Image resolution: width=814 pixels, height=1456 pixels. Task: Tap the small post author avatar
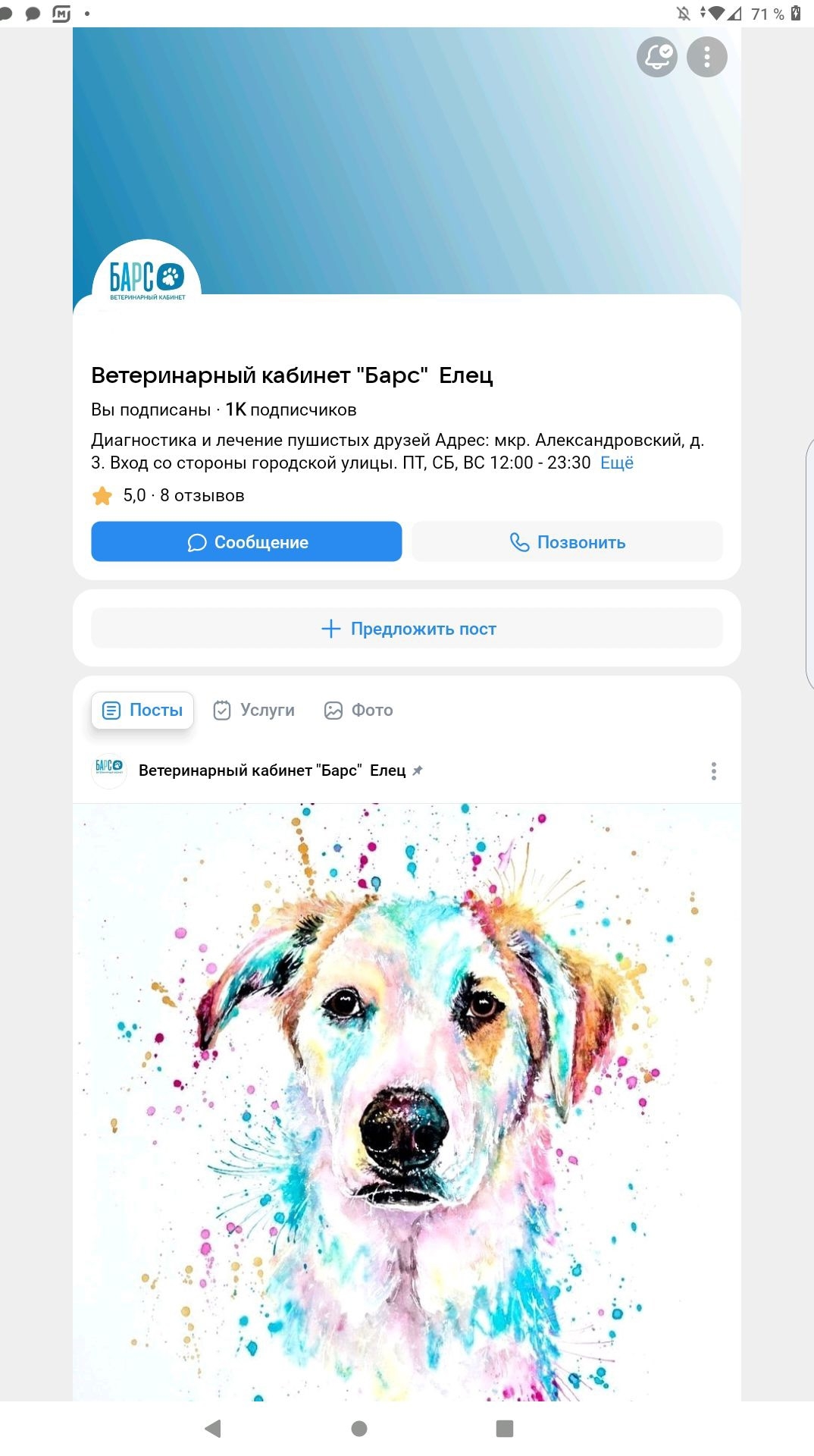[x=109, y=770]
